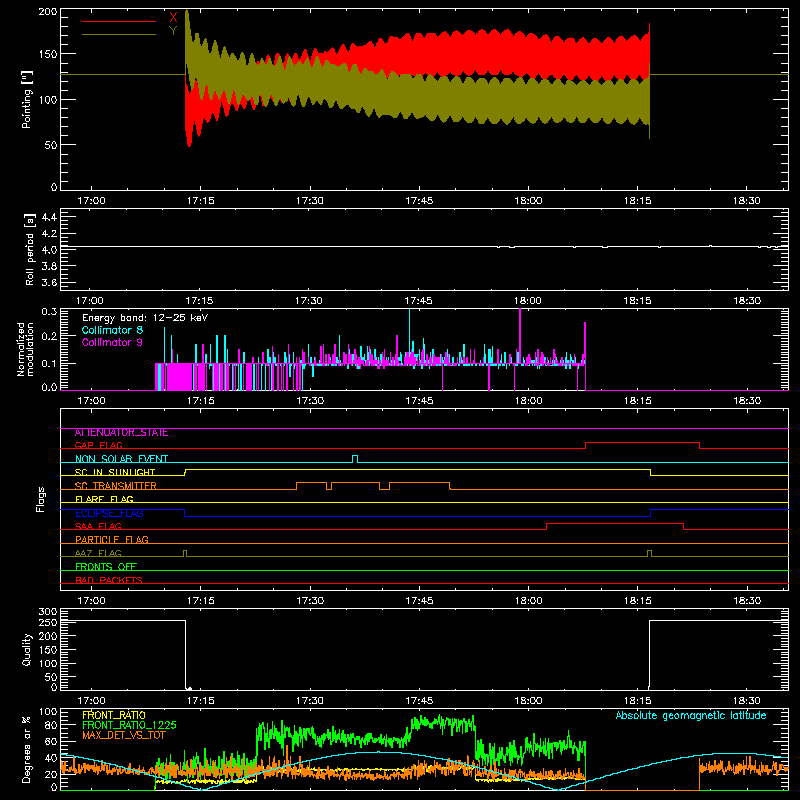Screen dimensions: 800x800
Task: Click the FRONT_RATIO_1225 legend entry
Action: point(129,725)
